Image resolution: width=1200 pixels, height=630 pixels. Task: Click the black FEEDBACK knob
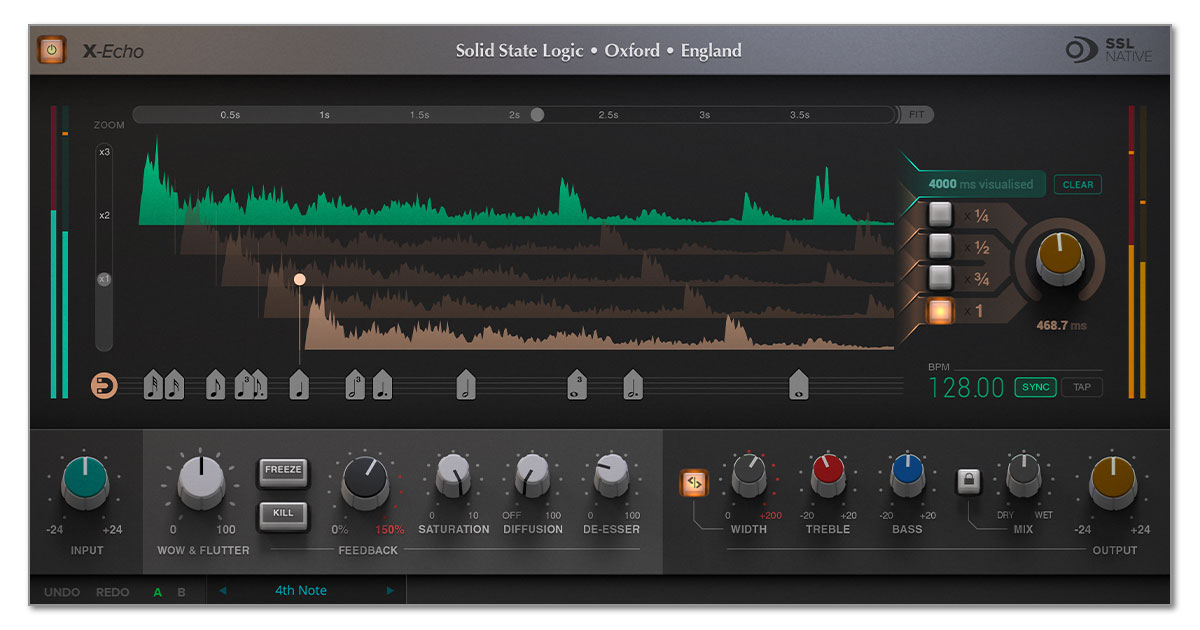coord(365,485)
